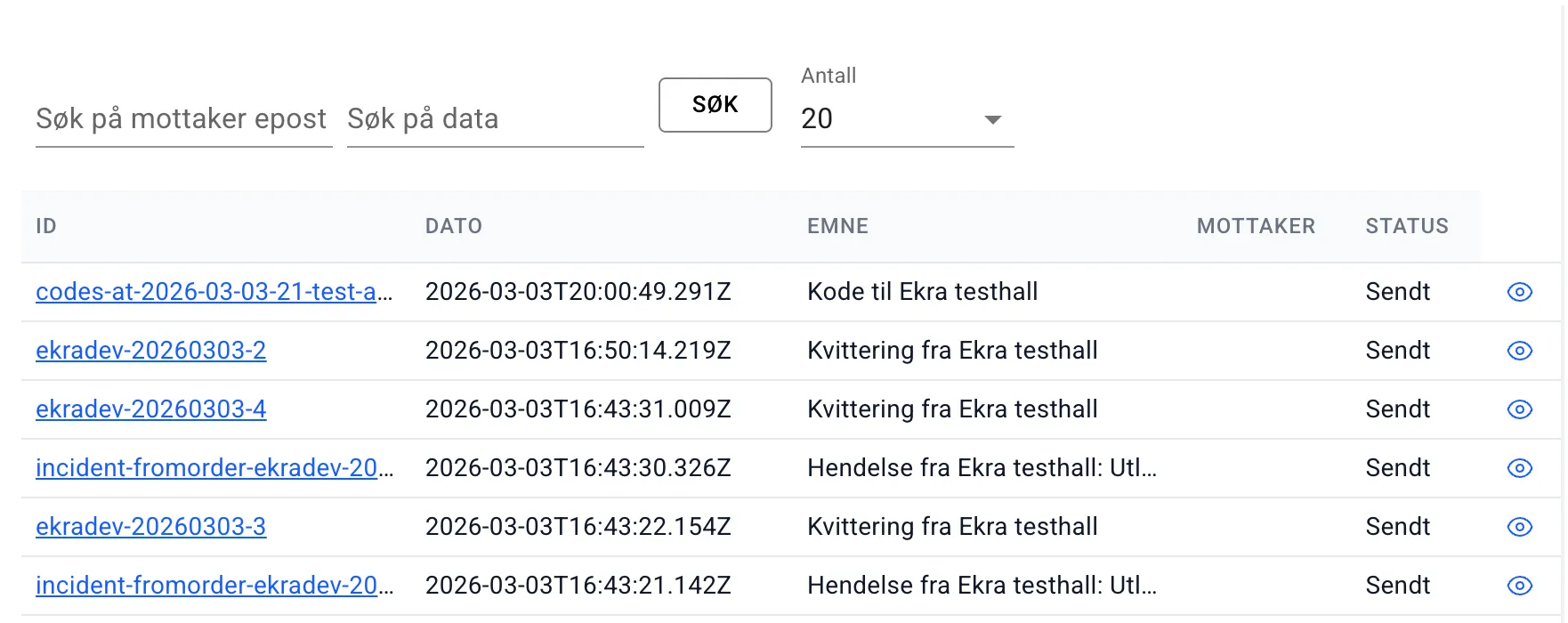The width and height of the screenshot is (1568, 623).
Task: Open incident-fromorder link dated 16:43:30.326Z
Action: (214, 468)
